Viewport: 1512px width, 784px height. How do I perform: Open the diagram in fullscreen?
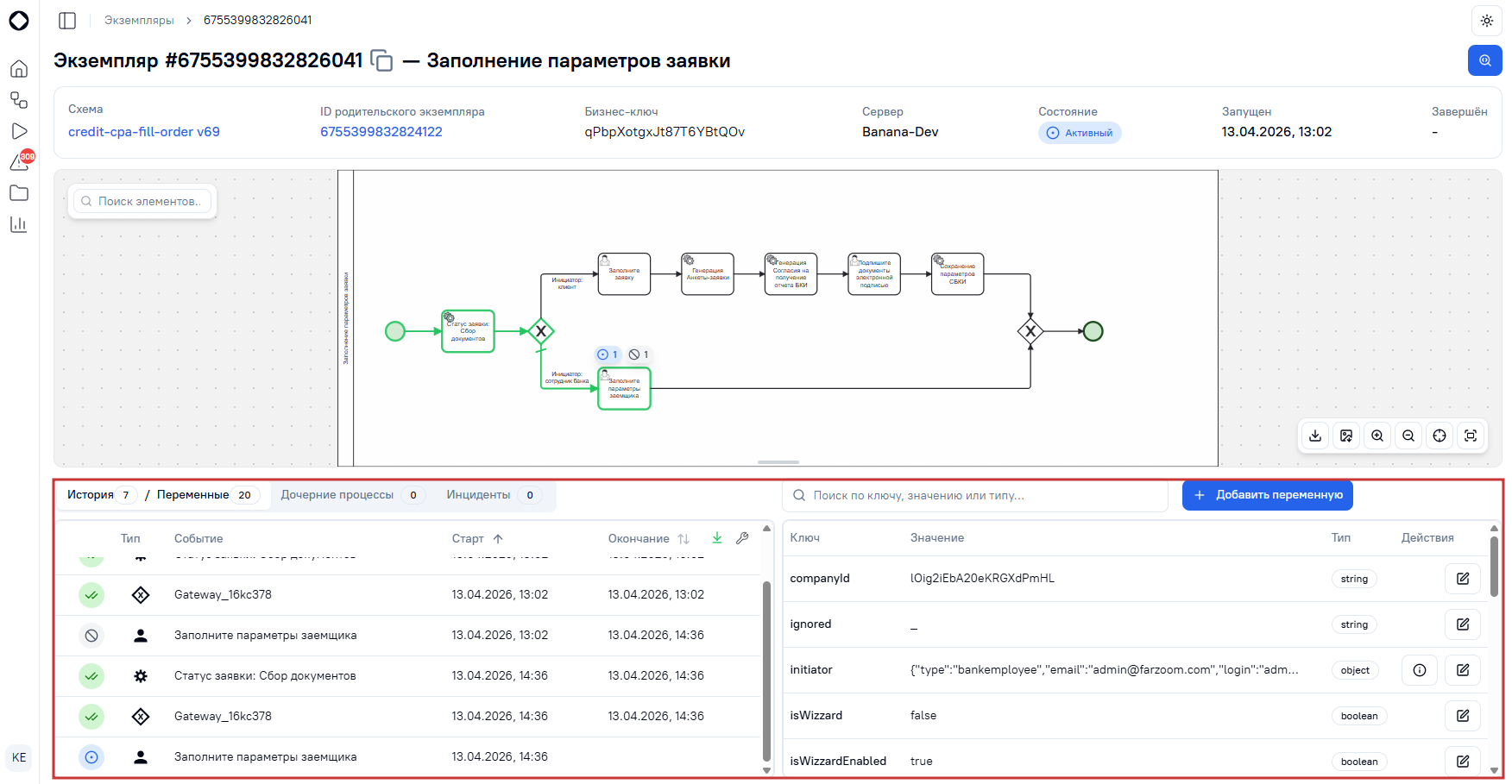(1471, 436)
